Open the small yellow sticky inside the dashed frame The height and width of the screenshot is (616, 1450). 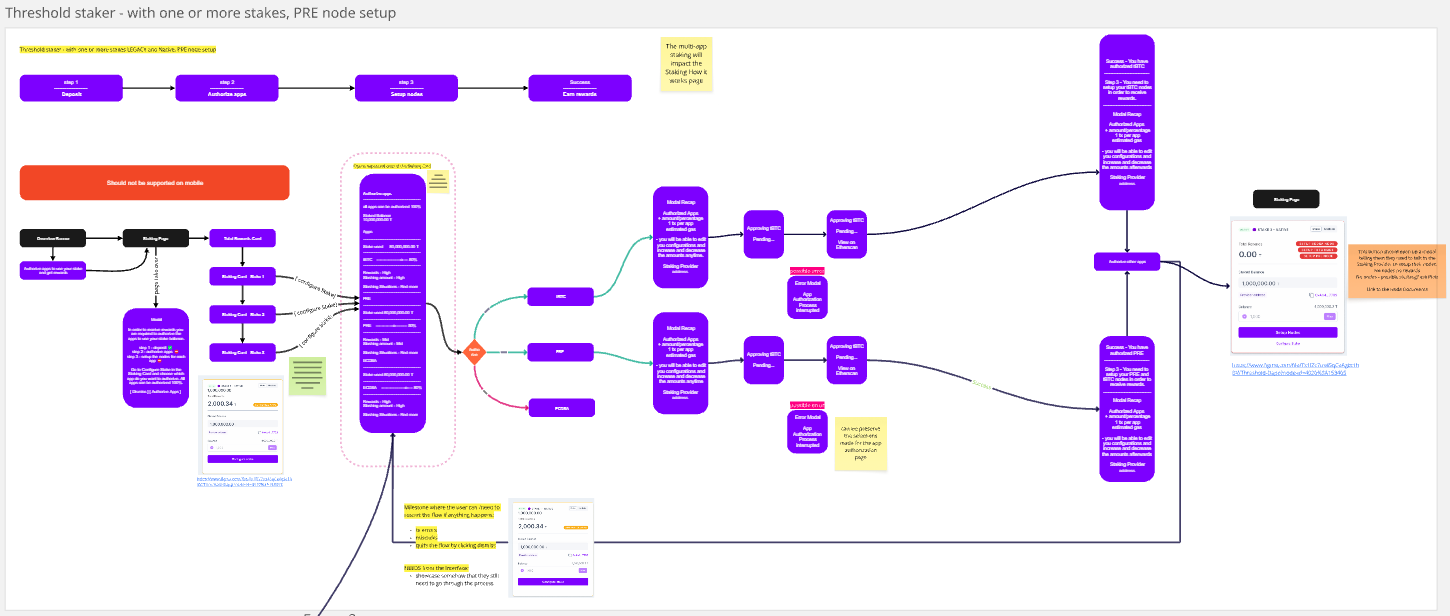[438, 181]
